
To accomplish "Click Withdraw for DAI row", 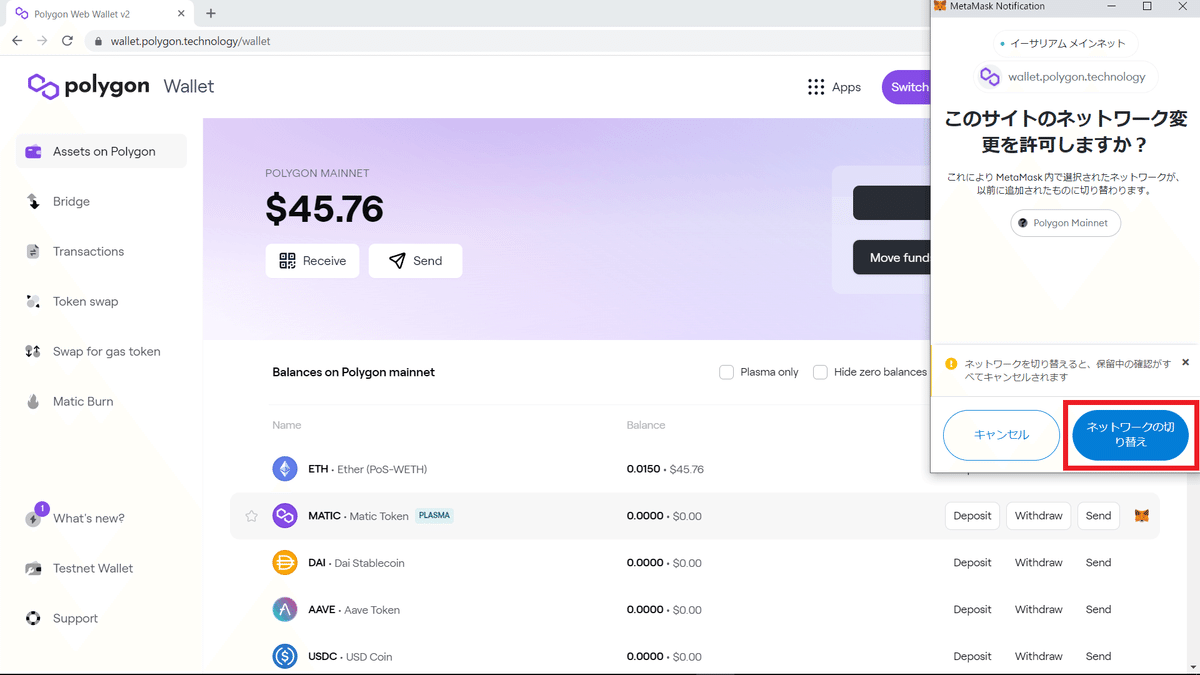I will click(x=1038, y=563).
